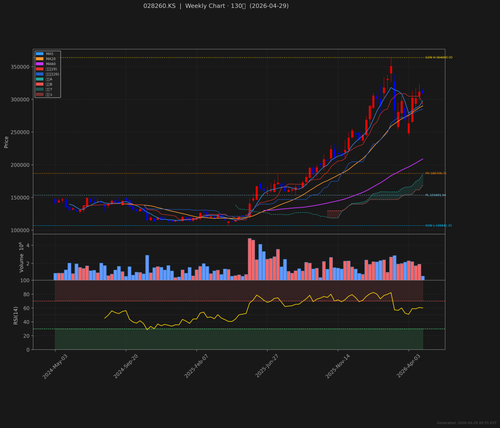Click the 0 tick on RSI axis
The height and width of the screenshot is (428, 500).
point(28,350)
